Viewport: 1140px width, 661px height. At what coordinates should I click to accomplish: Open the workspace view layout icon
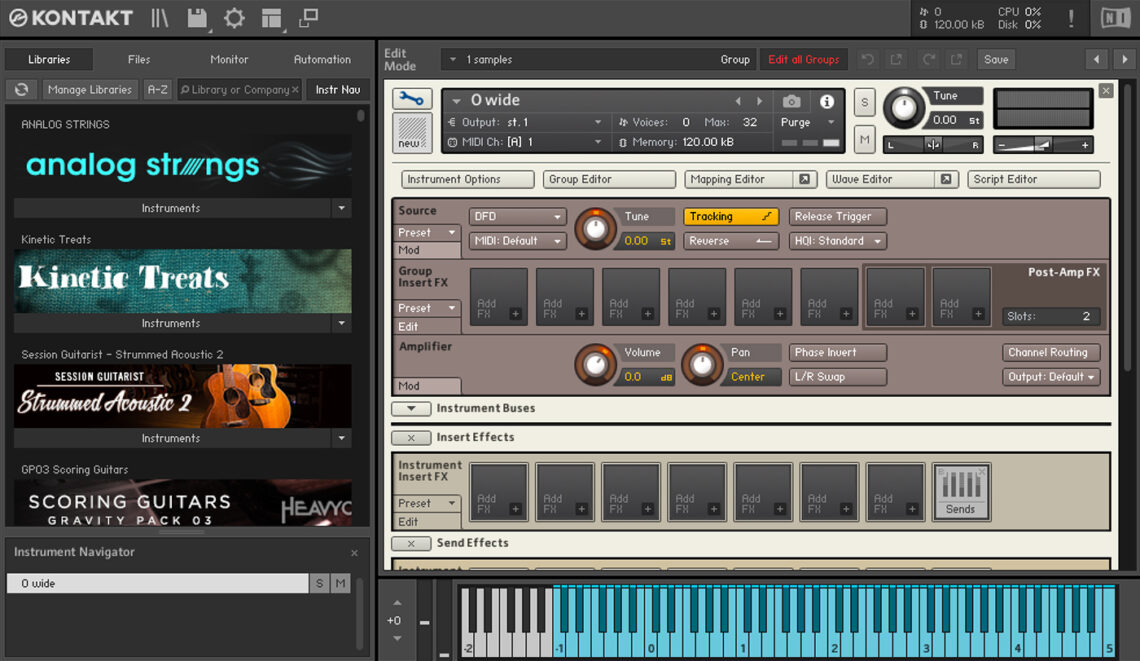click(271, 18)
